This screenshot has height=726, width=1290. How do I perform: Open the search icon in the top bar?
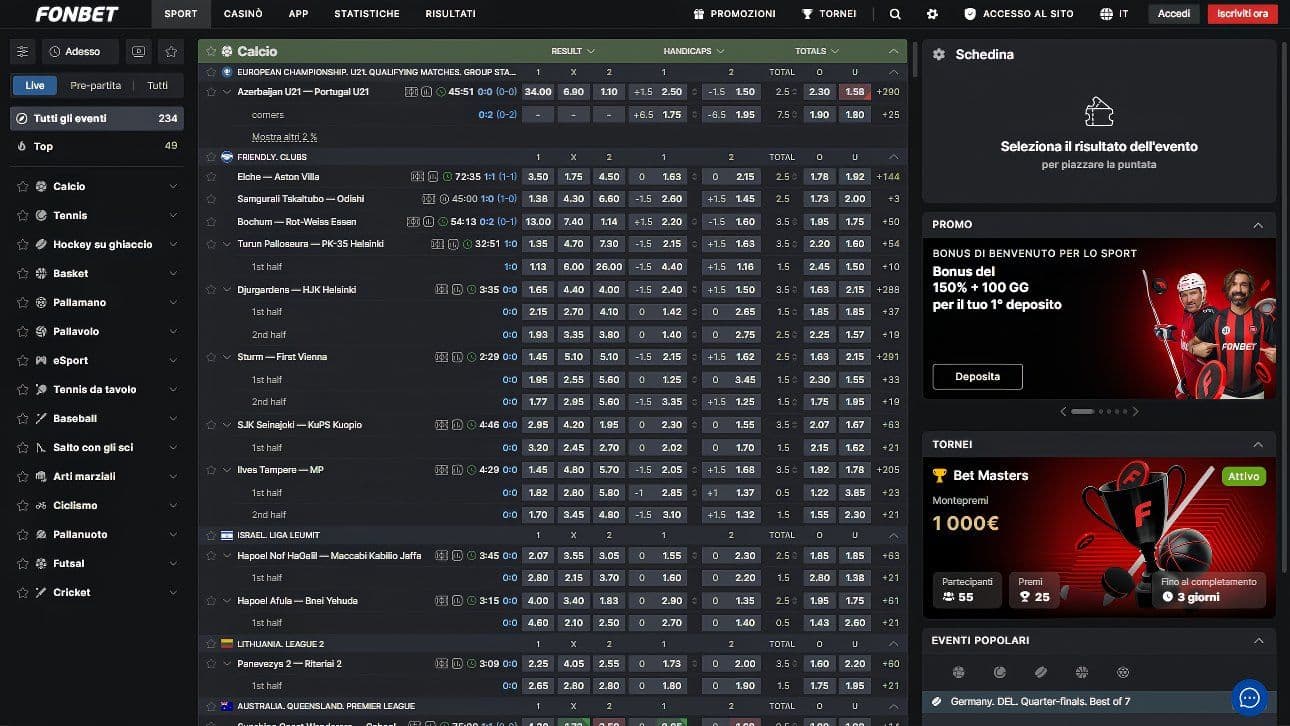894,14
